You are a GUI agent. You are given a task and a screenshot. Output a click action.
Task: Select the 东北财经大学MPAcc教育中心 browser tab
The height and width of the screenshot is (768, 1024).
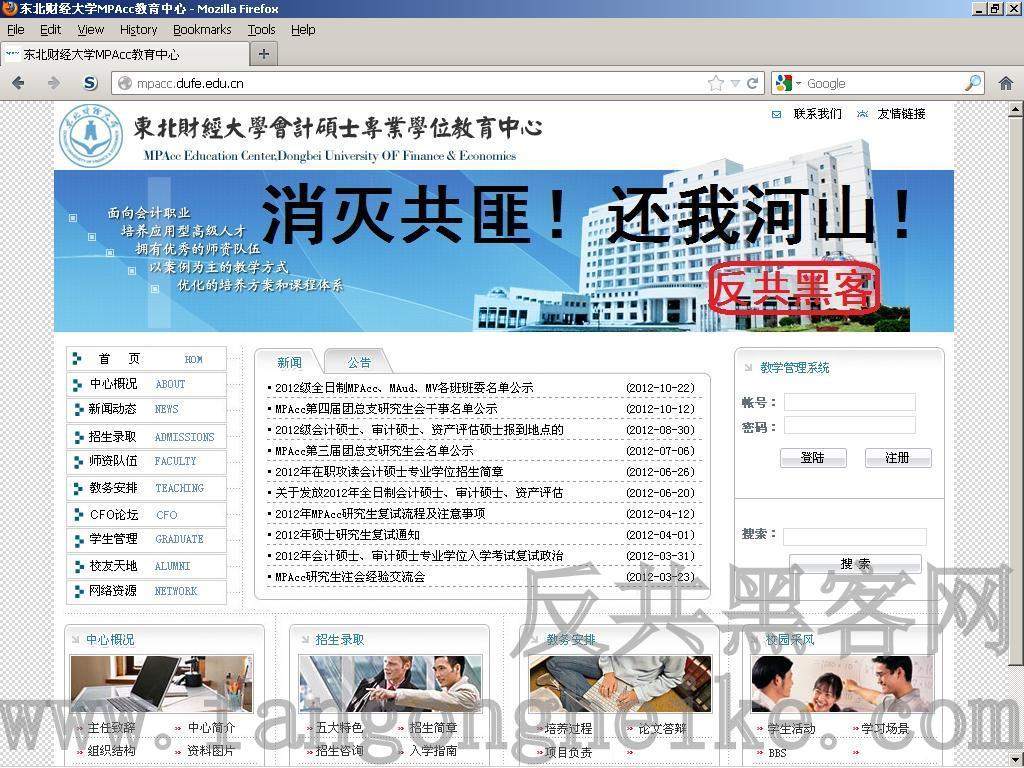(x=125, y=54)
